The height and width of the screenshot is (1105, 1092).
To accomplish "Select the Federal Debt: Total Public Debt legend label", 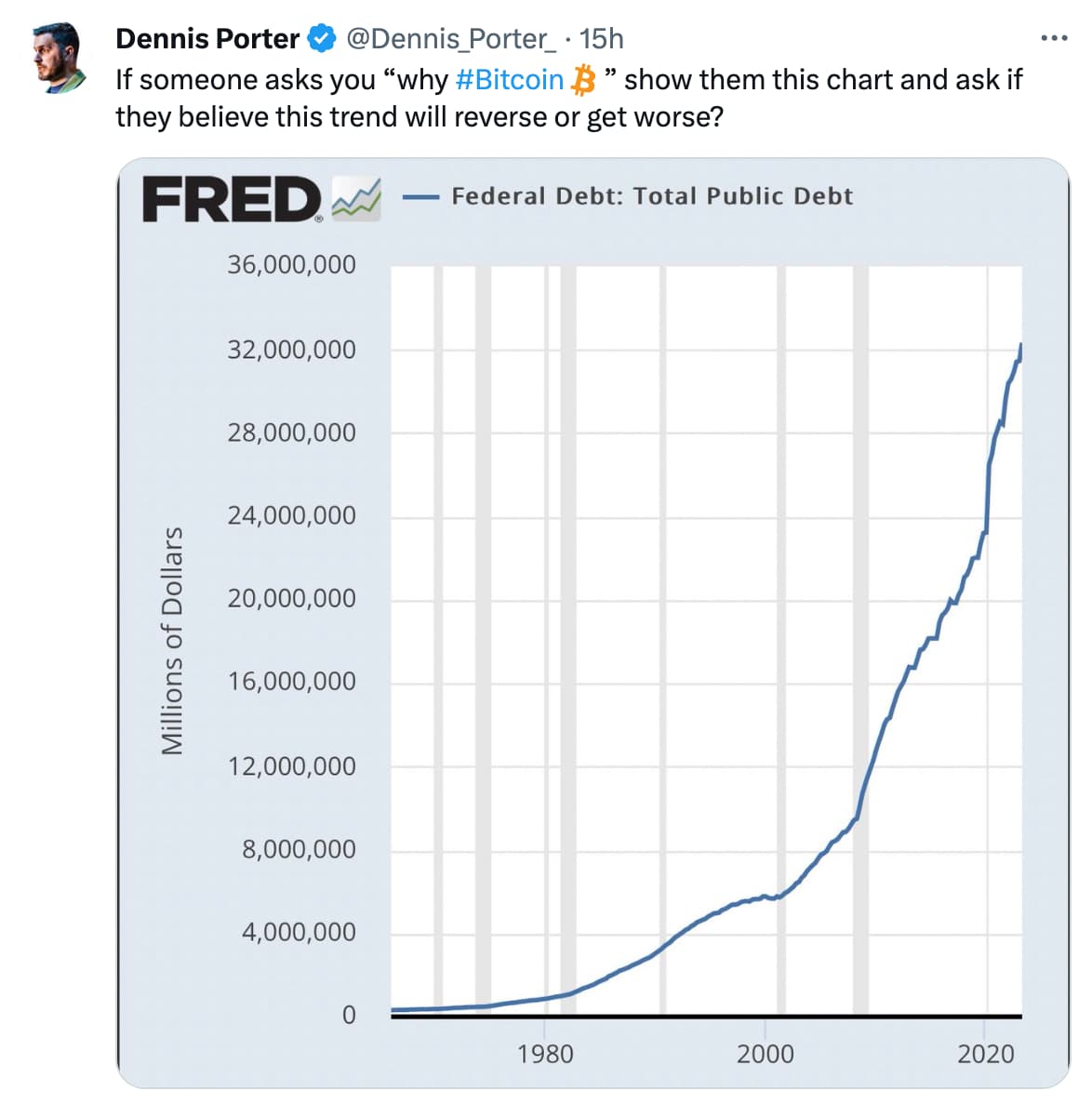I will [x=652, y=196].
